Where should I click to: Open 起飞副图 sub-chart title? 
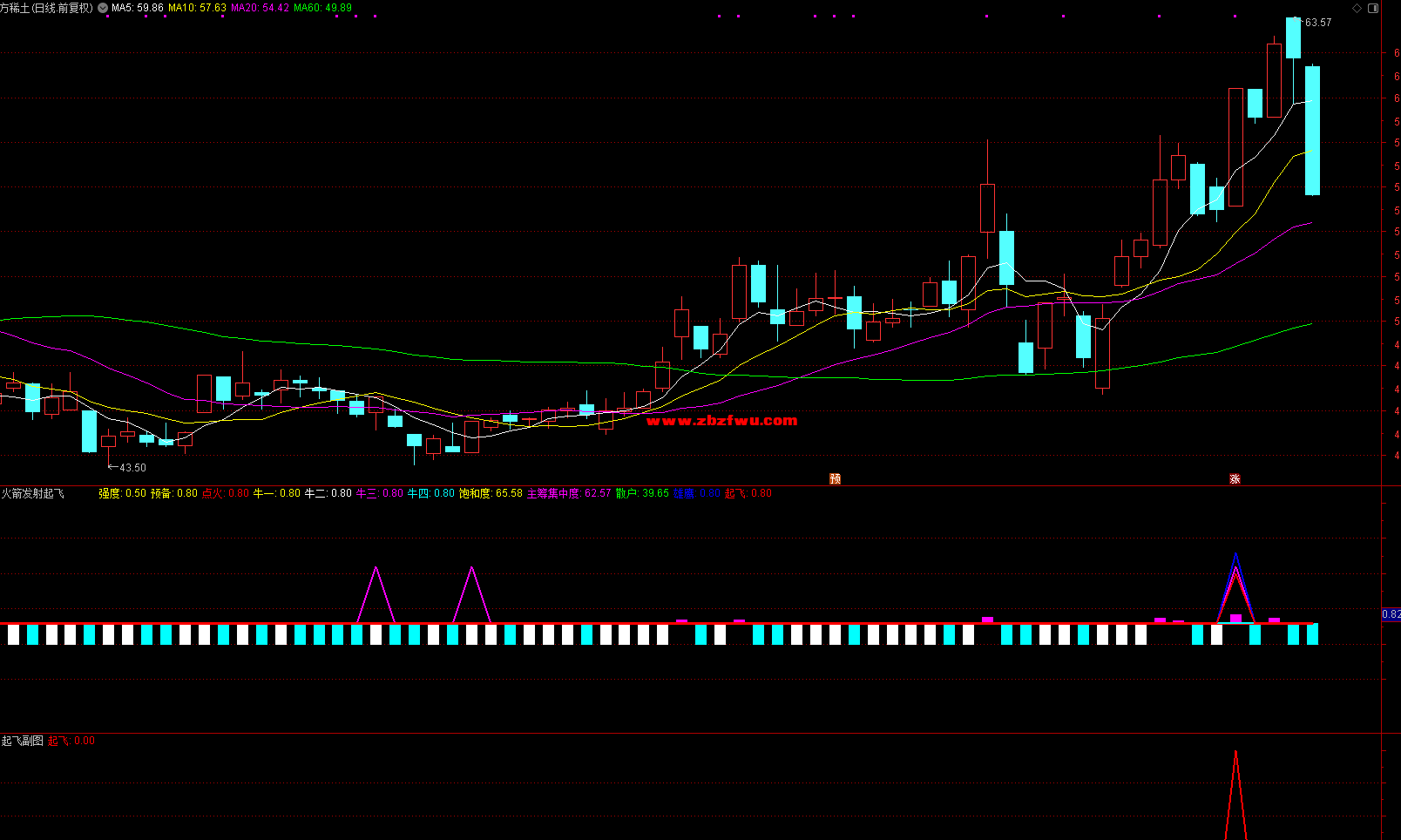tap(23, 741)
